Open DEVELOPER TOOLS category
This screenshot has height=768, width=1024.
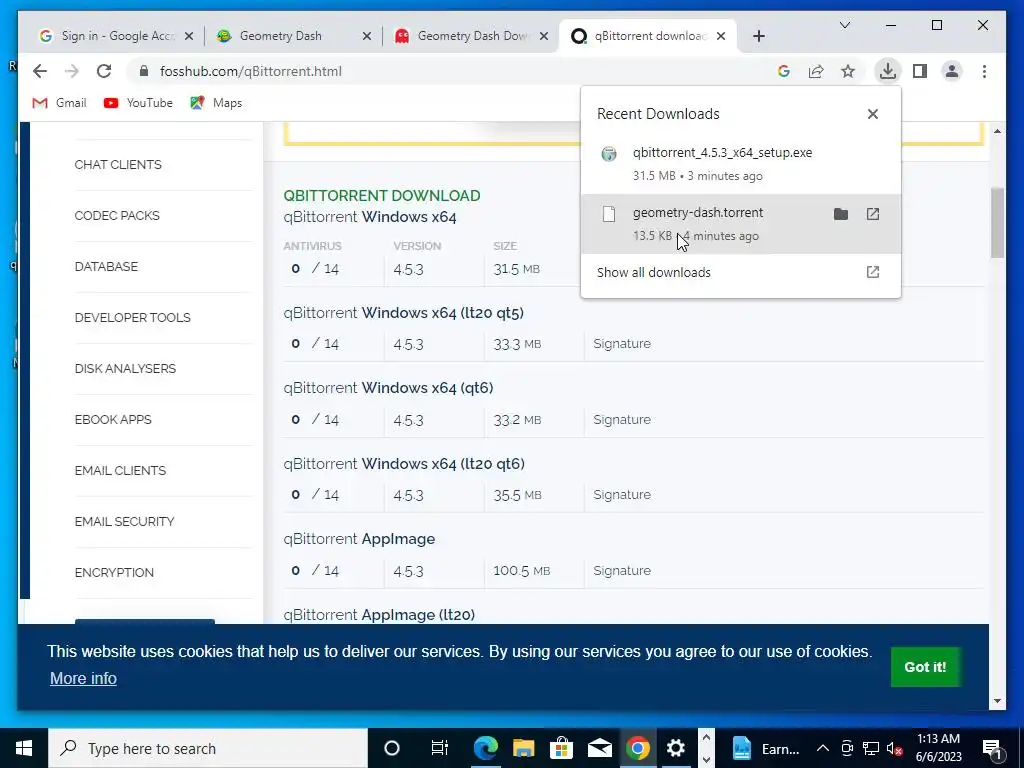pos(133,317)
